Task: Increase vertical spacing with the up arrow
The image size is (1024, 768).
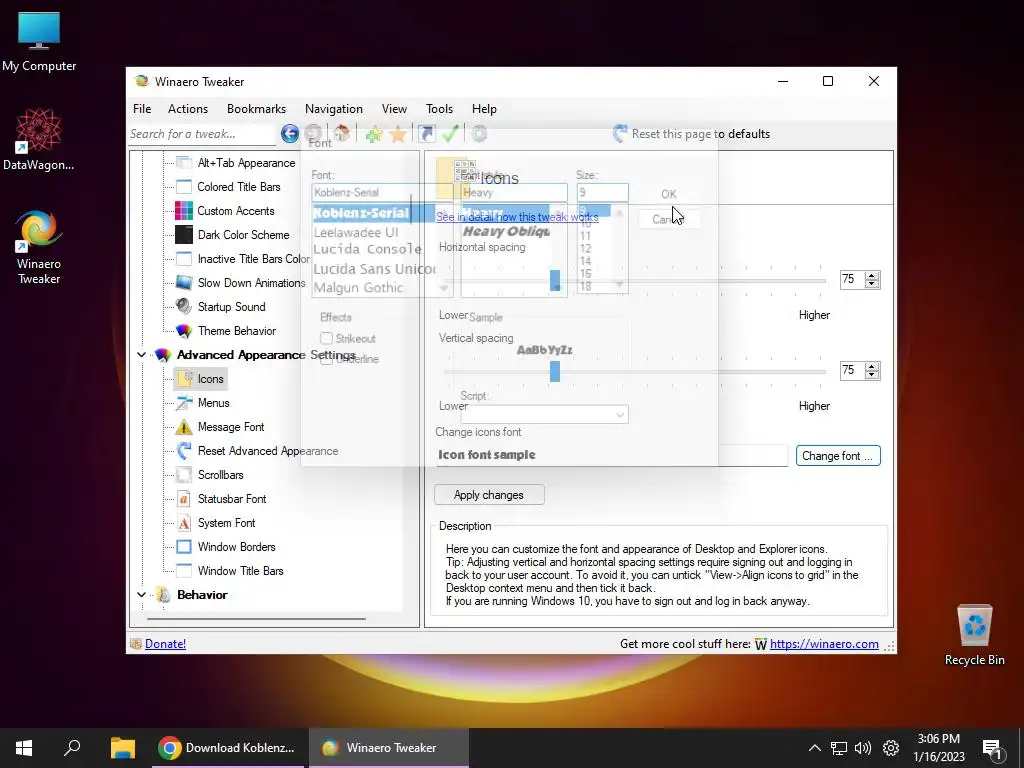Action: click(x=872, y=366)
